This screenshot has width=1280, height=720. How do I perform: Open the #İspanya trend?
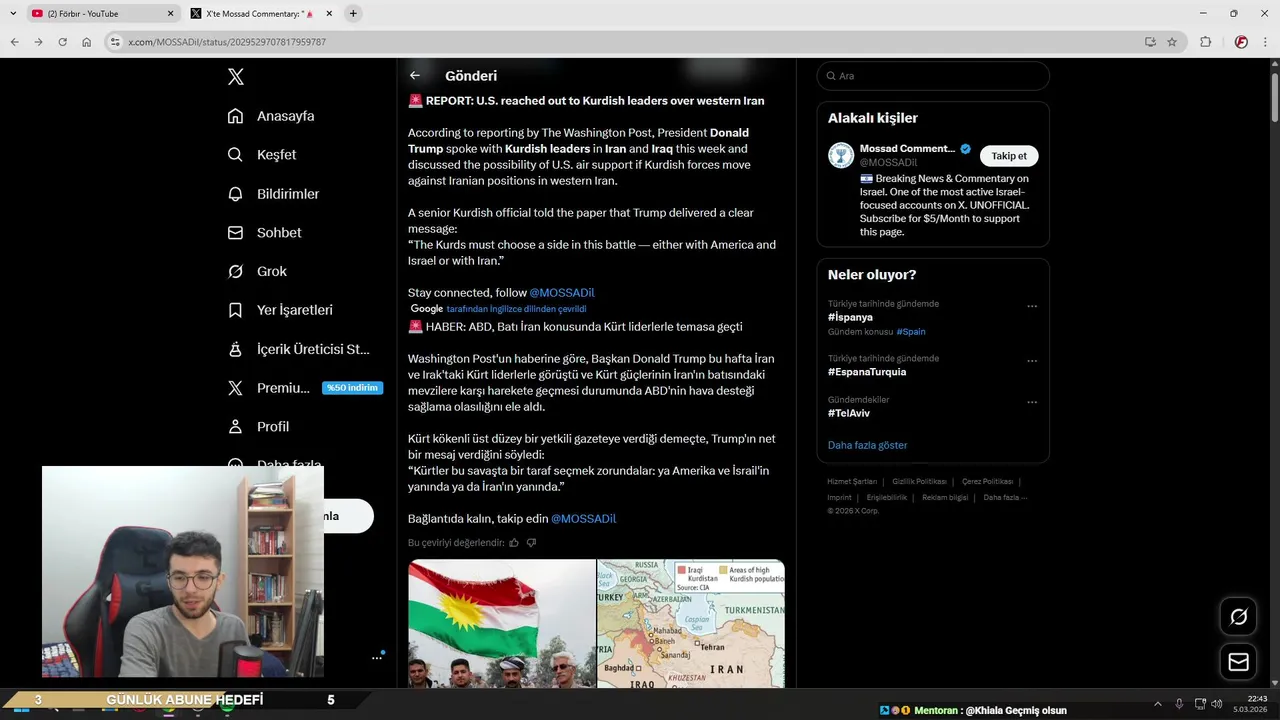click(850, 317)
